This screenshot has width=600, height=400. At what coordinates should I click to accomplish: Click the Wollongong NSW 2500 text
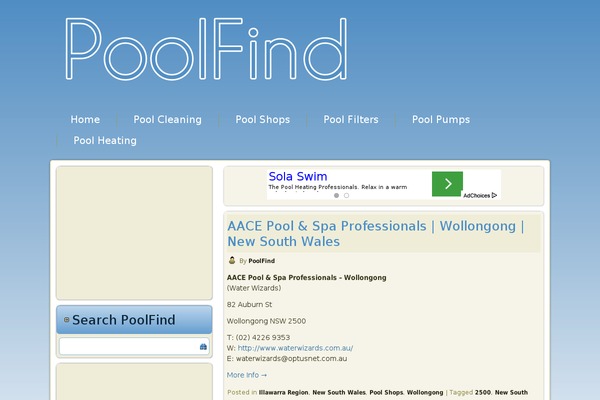(x=266, y=321)
